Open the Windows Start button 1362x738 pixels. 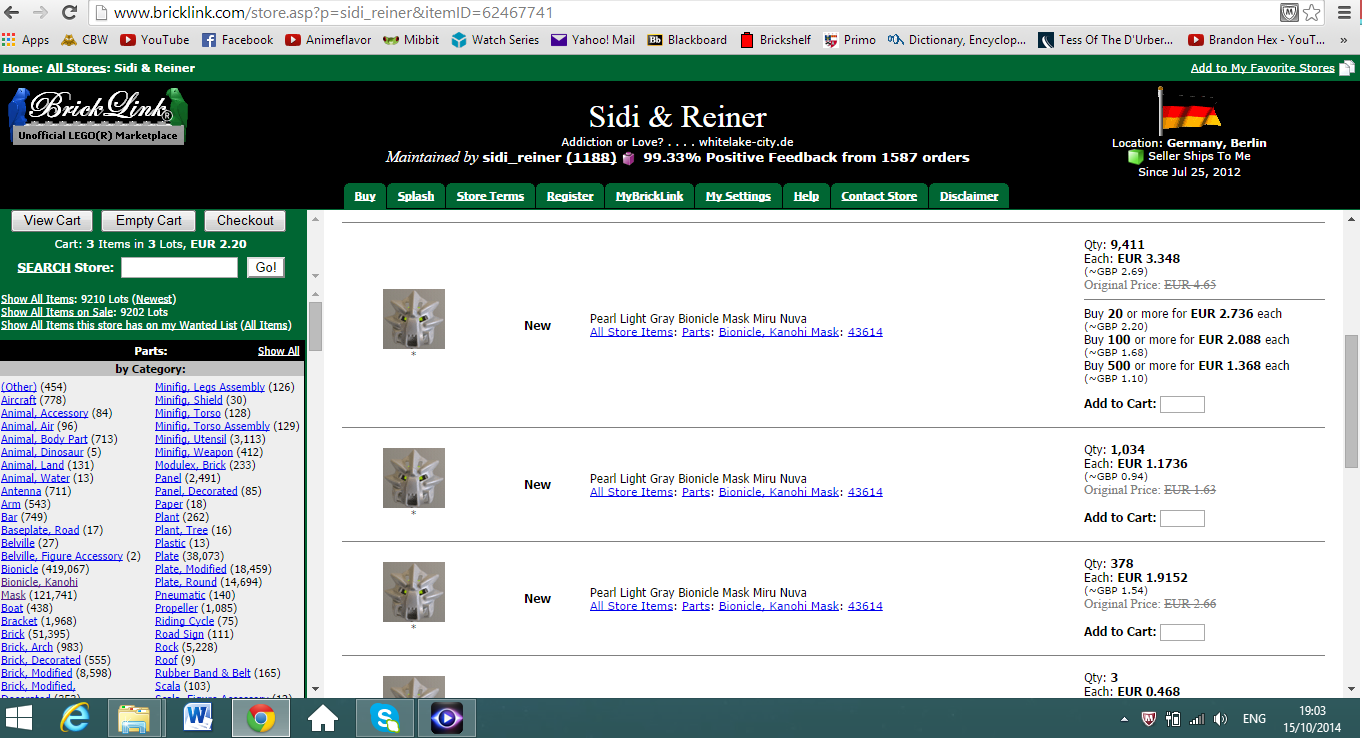click(x=20, y=718)
